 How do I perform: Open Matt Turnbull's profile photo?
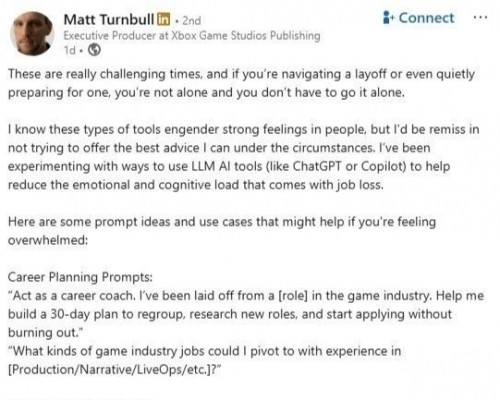[32, 34]
